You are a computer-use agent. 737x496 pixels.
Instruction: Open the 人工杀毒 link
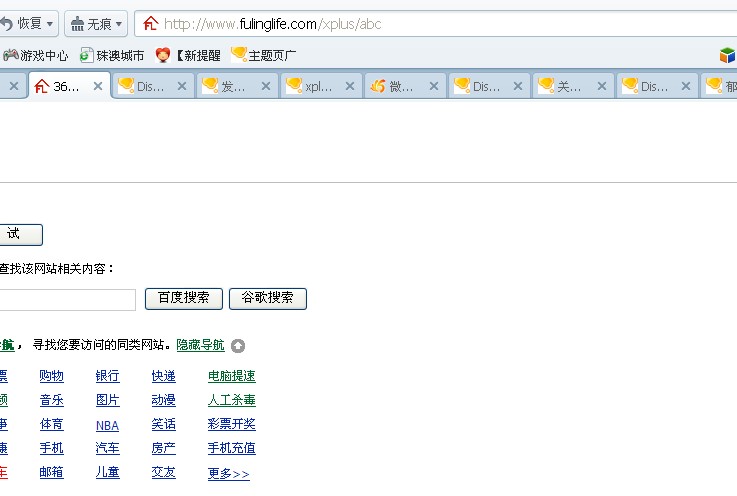tap(232, 400)
